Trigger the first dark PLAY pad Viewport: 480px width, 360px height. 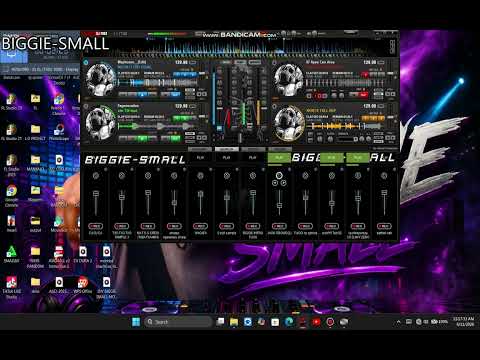[200, 158]
